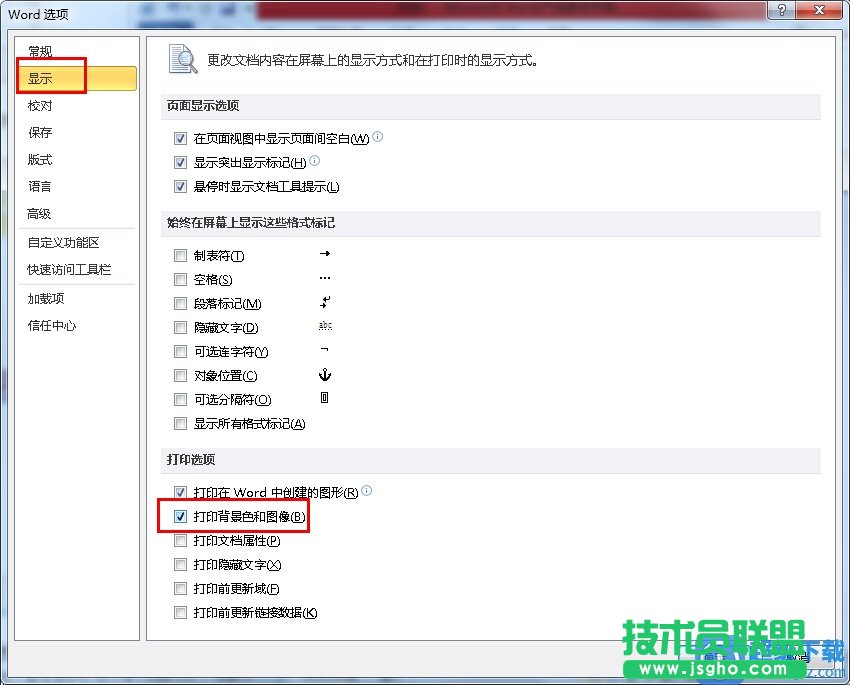Screen dimensions: 850x685
Task: Uncheck 打印背景色和图像 option
Action: 181,517
